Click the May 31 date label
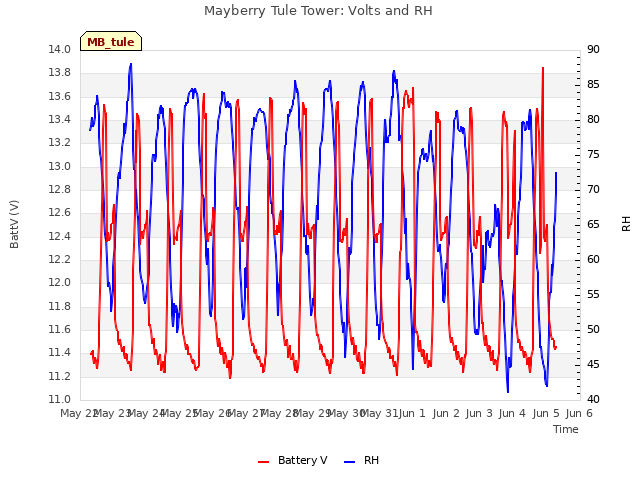 coord(380,413)
